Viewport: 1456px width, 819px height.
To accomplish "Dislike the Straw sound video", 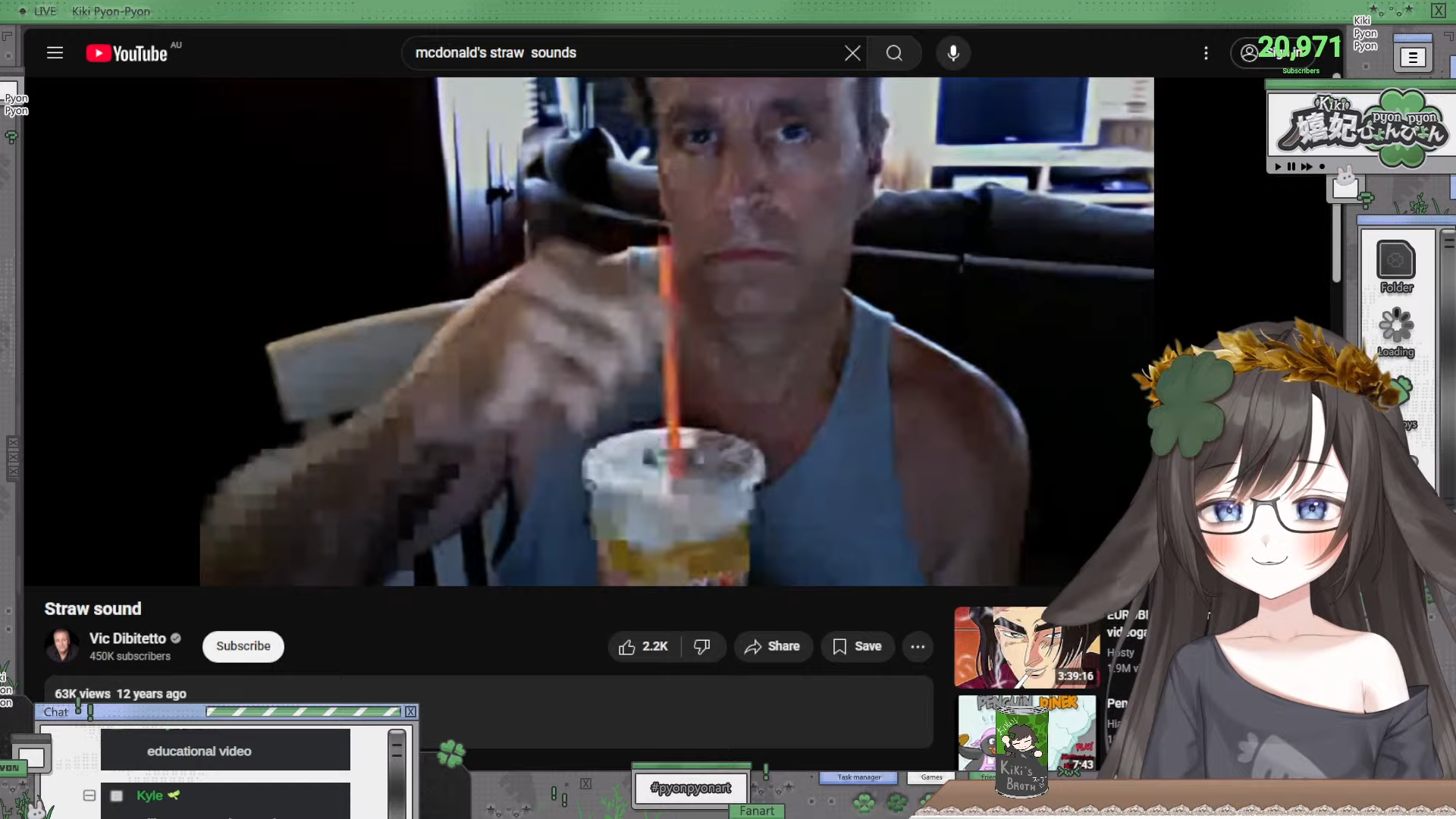I will pos(702,647).
